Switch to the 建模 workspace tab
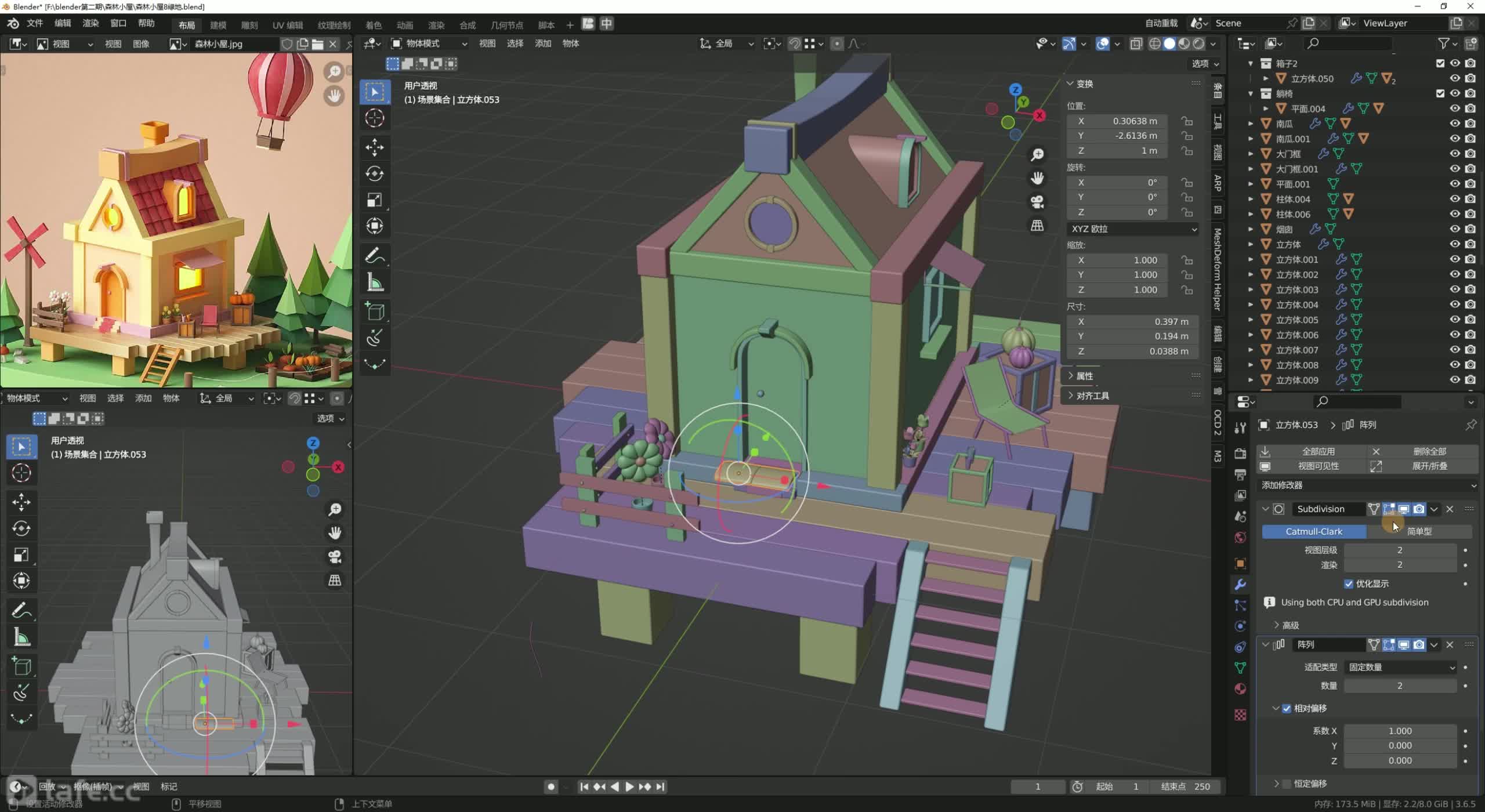The height and width of the screenshot is (812, 1485). click(x=218, y=25)
